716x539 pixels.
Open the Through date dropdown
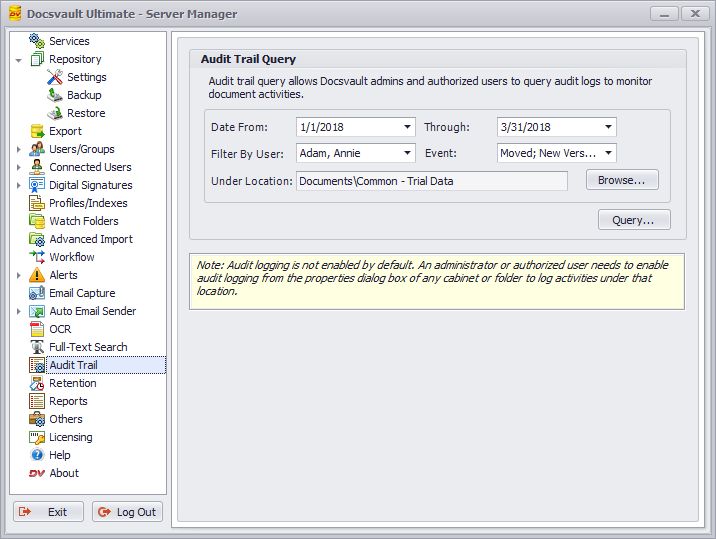point(608,127)
